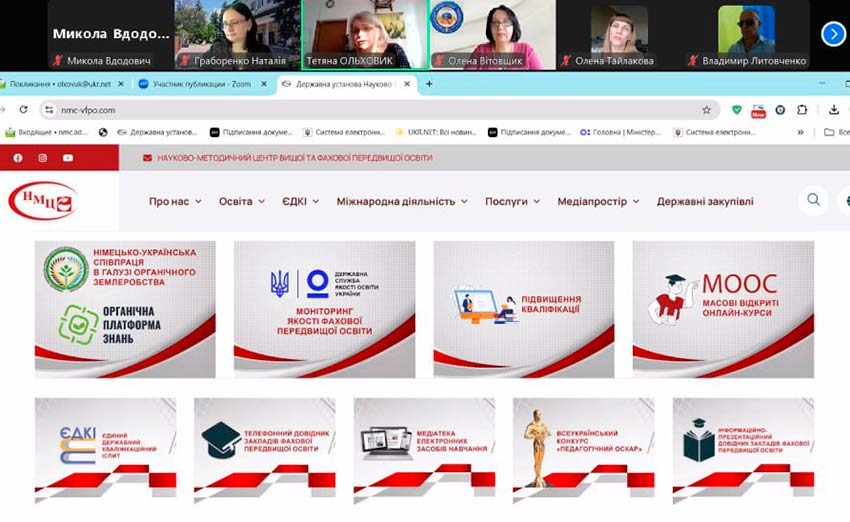Open the red New extension icon

point(758,111)
